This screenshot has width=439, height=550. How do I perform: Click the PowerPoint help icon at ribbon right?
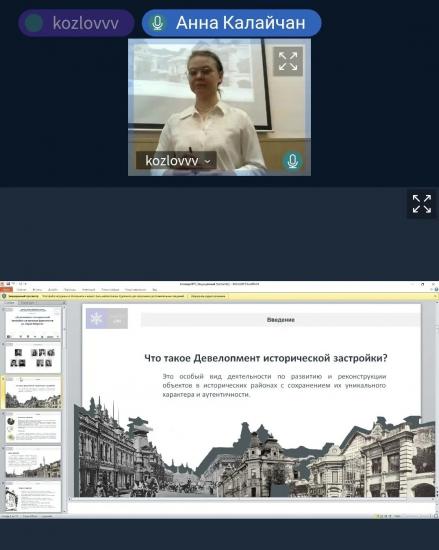[436, 290]
